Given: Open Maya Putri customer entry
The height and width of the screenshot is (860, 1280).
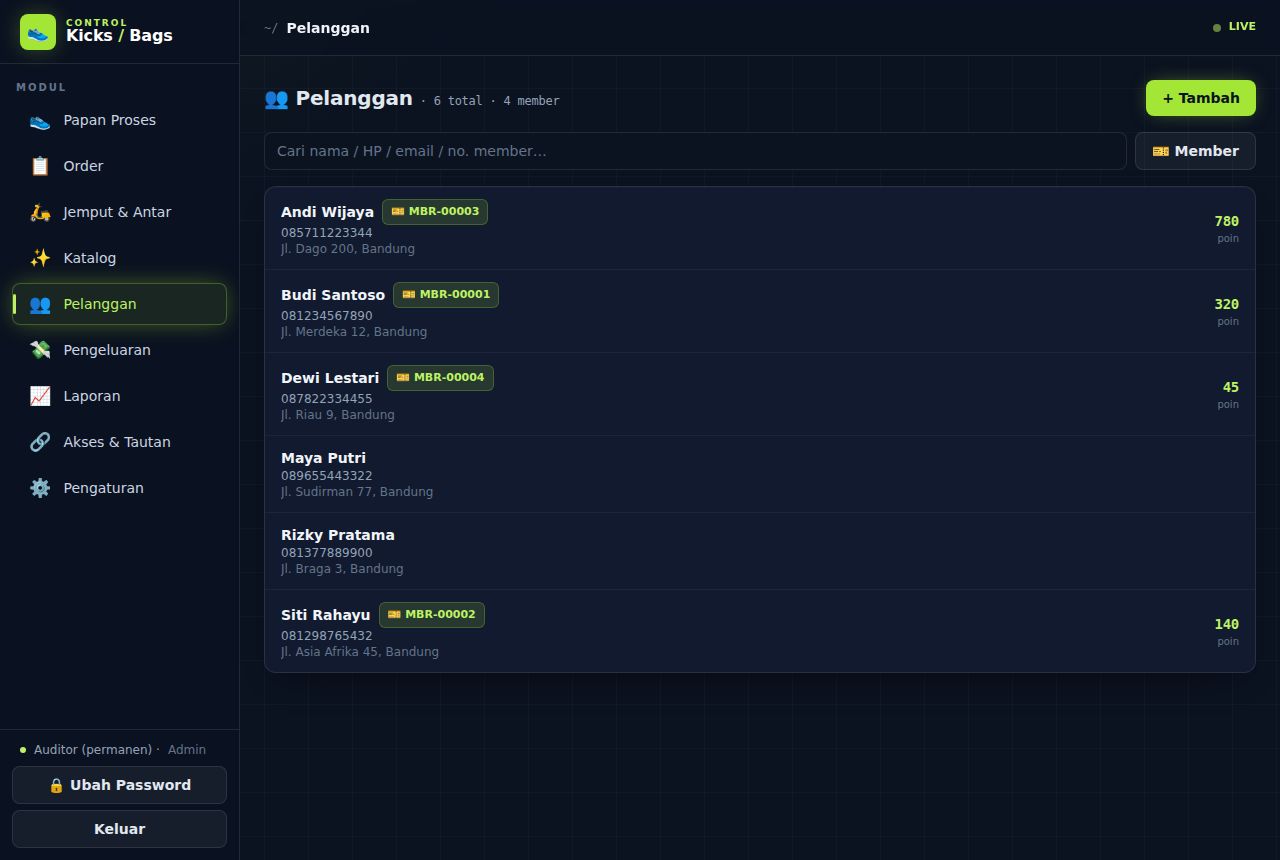Looking at the screenshot, I should point(760,474).
